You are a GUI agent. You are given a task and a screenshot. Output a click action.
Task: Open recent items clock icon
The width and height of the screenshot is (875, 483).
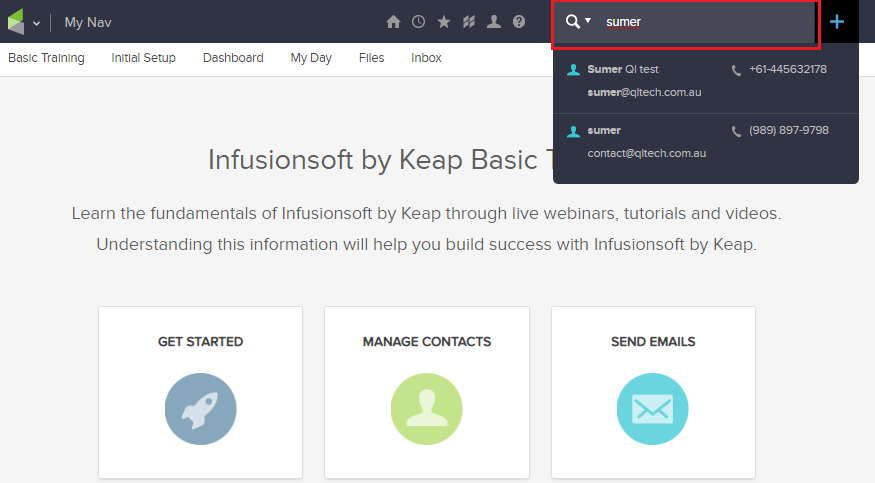[x=419, y=22]
